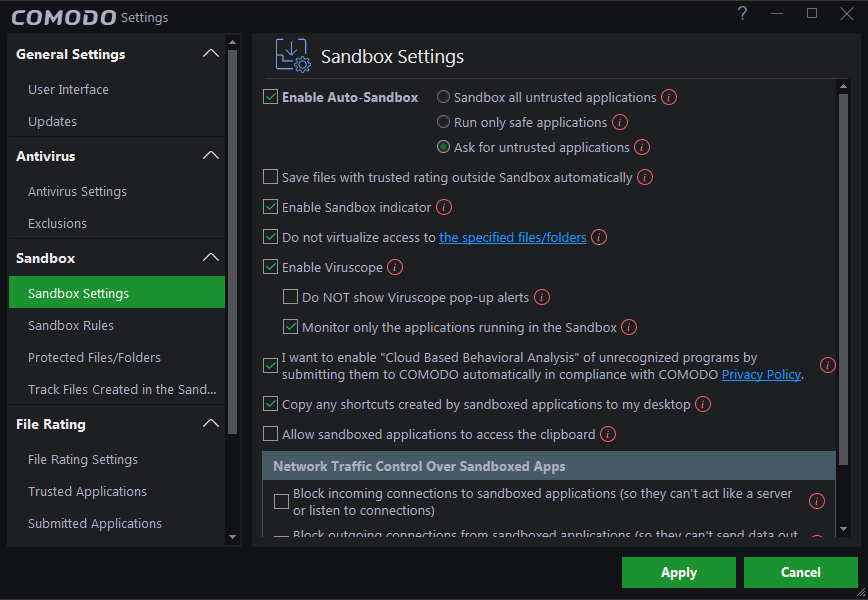This screenshot has width=868, height=600.
Task: Click info icon beside clipboard access option
Action: (x=608, y=435)
